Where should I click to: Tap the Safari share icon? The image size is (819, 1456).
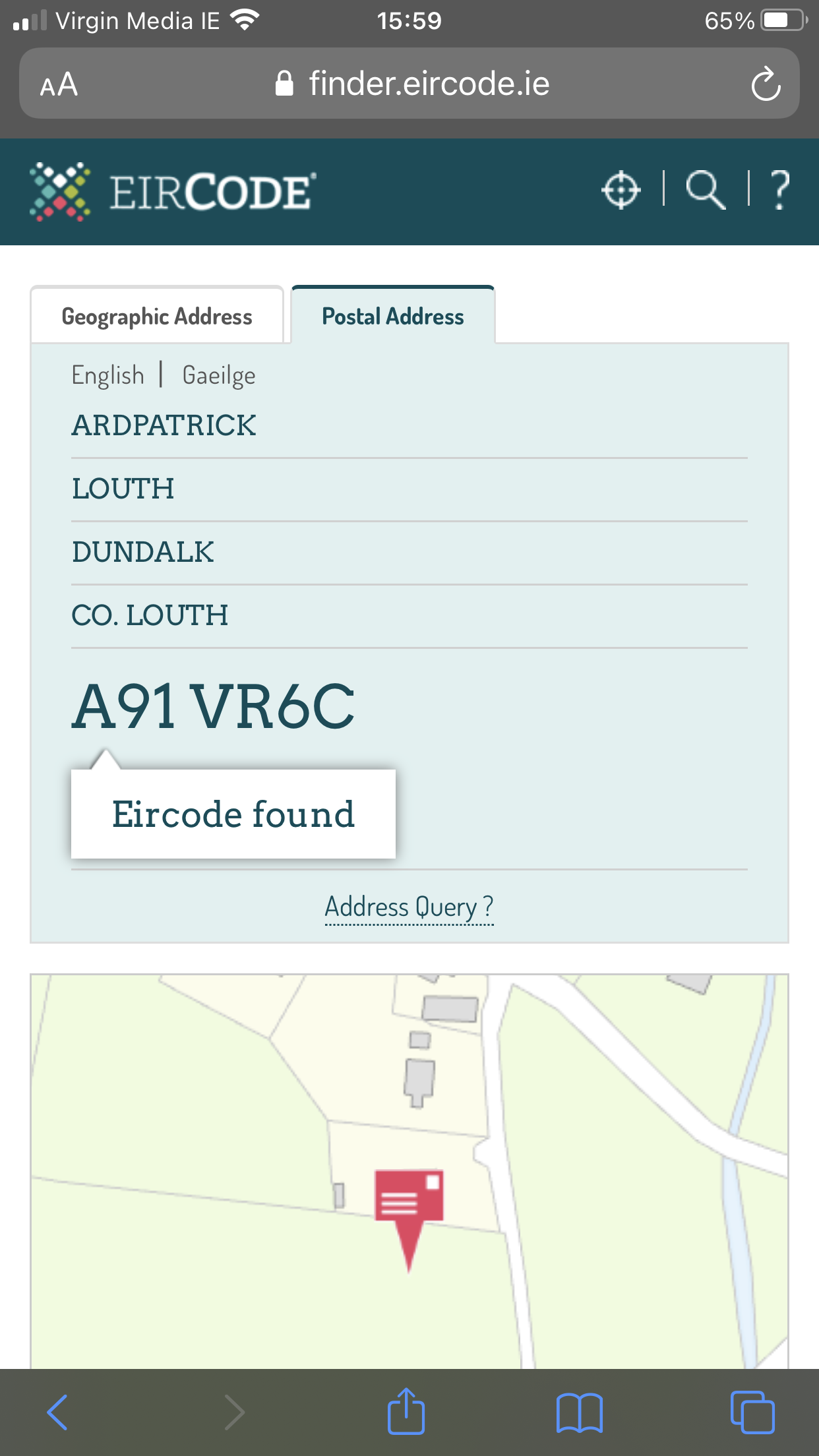tap(406, 1412)
